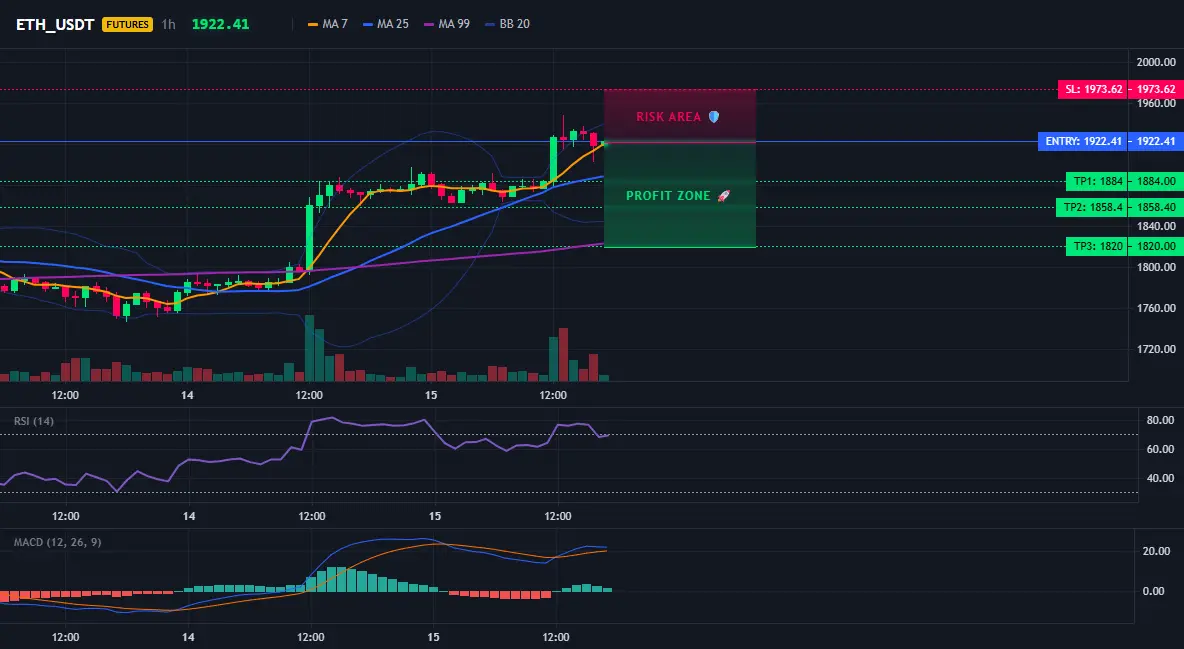Select the SL: 1973.62 price tag
Image resolution: width=1184 pixels, height=649 pixels.
1092,89
